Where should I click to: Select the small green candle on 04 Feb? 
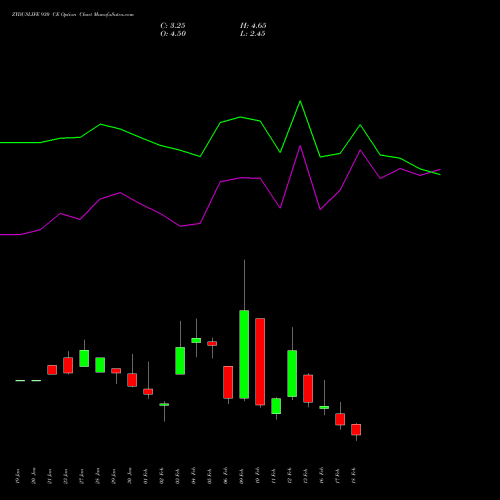pyautogui.click(x=196, y=340)
